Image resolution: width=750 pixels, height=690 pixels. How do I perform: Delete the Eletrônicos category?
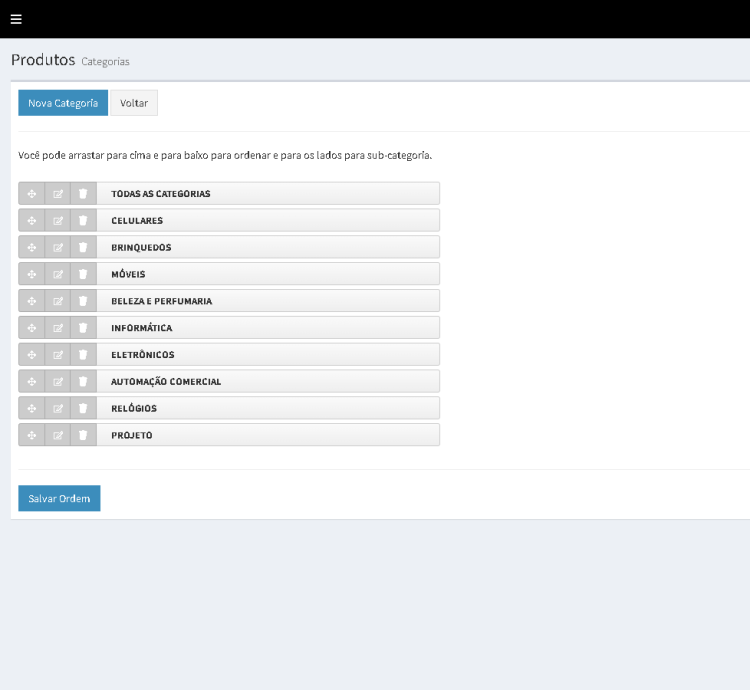[83, 355]
